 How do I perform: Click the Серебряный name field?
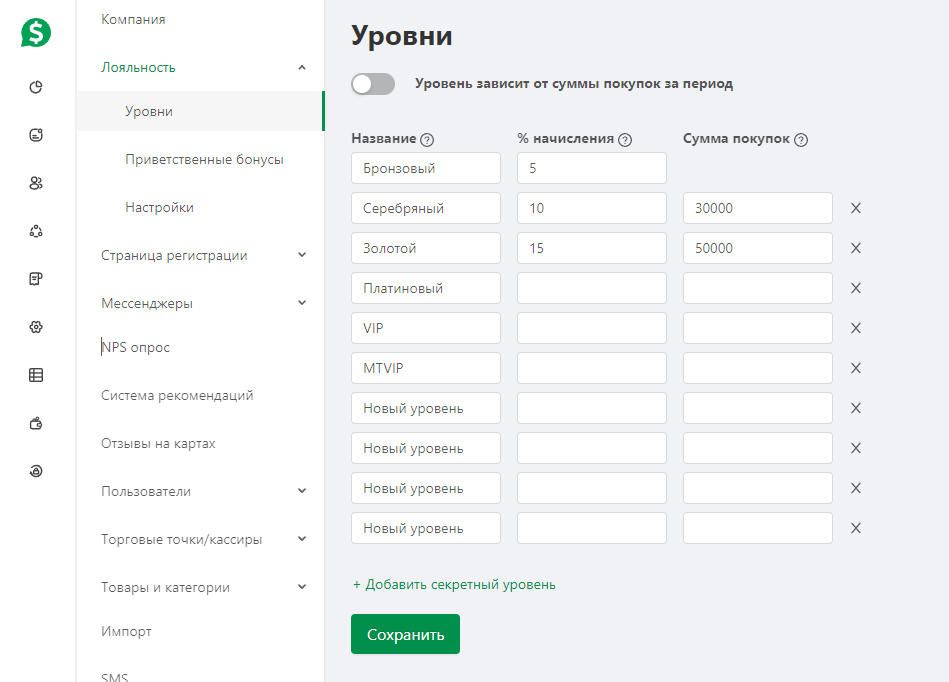point(426,208)
